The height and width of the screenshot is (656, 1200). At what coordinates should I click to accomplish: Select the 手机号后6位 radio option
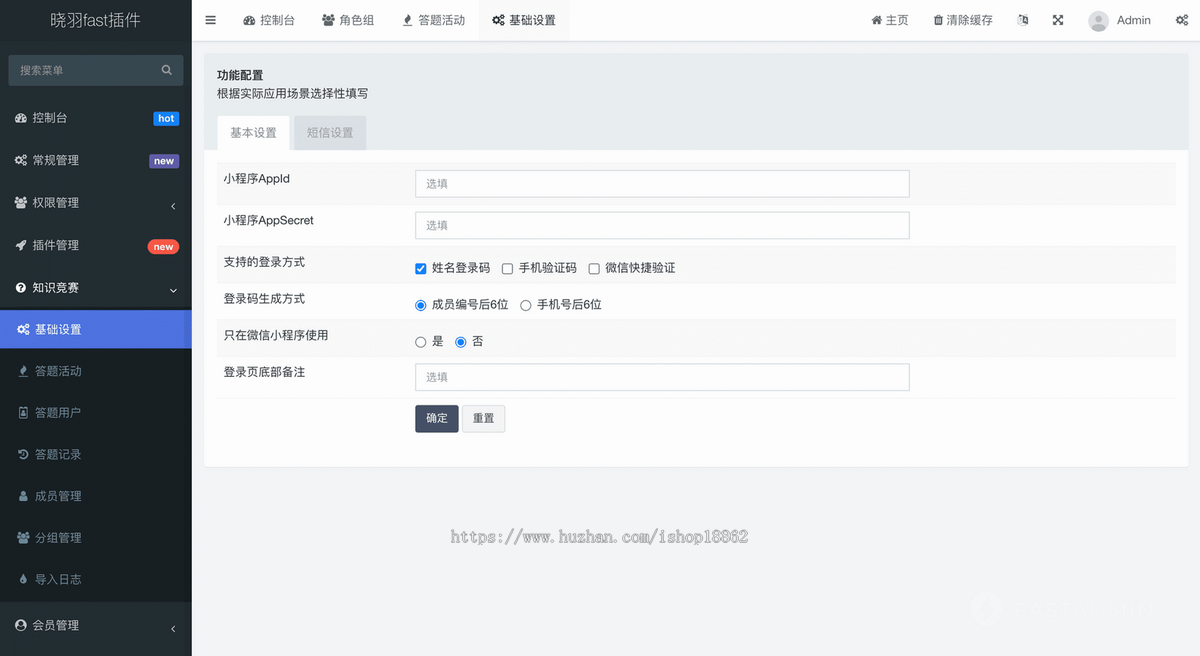pos(526,305)
